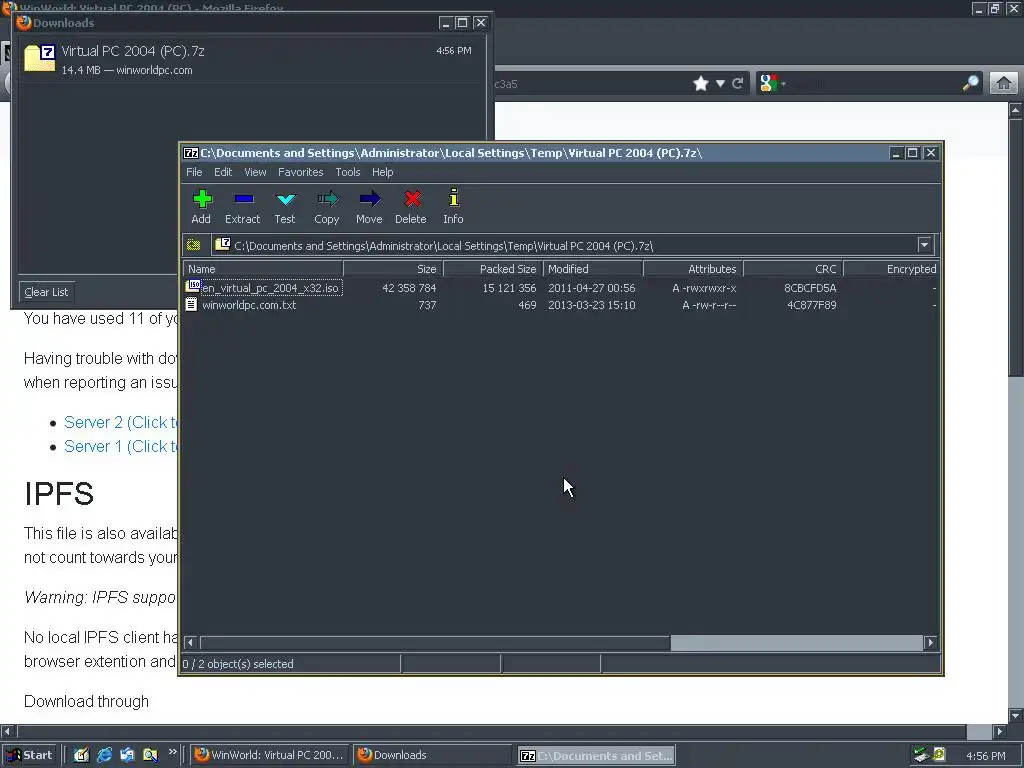Click the Server 1 download link
1024x768 pixels.
[x=121, y=447]
